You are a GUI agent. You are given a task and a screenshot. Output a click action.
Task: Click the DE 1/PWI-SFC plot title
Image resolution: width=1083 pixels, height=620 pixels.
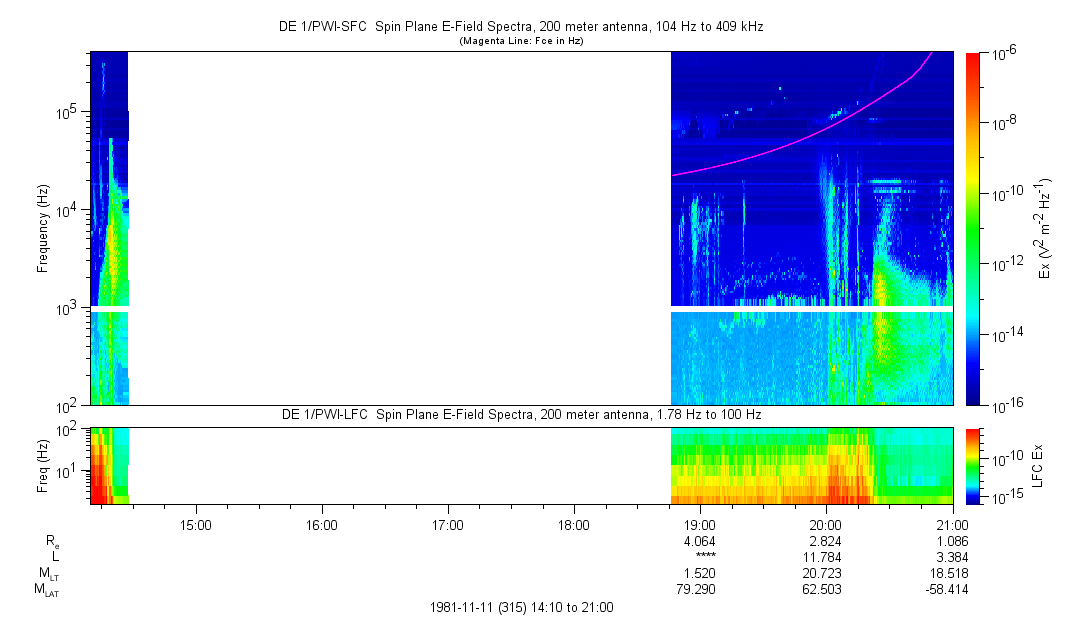point(520,28)
